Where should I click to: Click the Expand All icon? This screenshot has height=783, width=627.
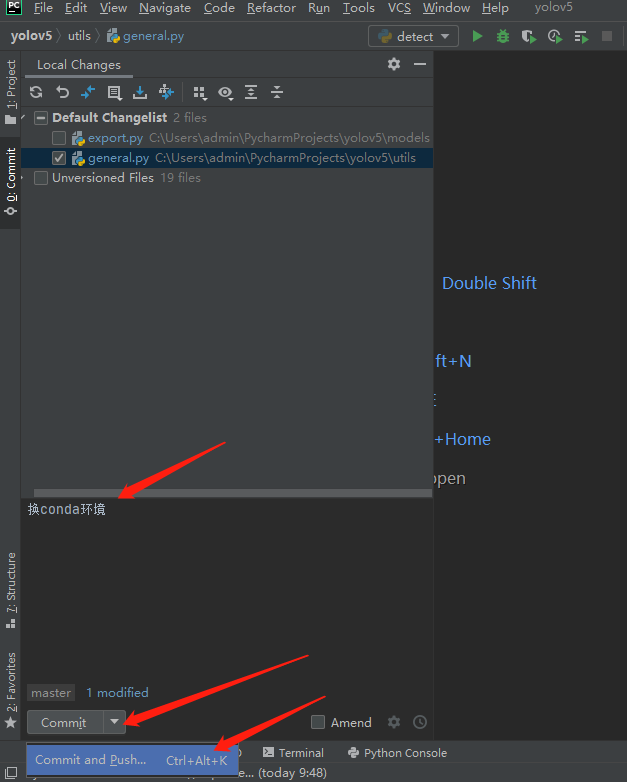tap(251, 92)
